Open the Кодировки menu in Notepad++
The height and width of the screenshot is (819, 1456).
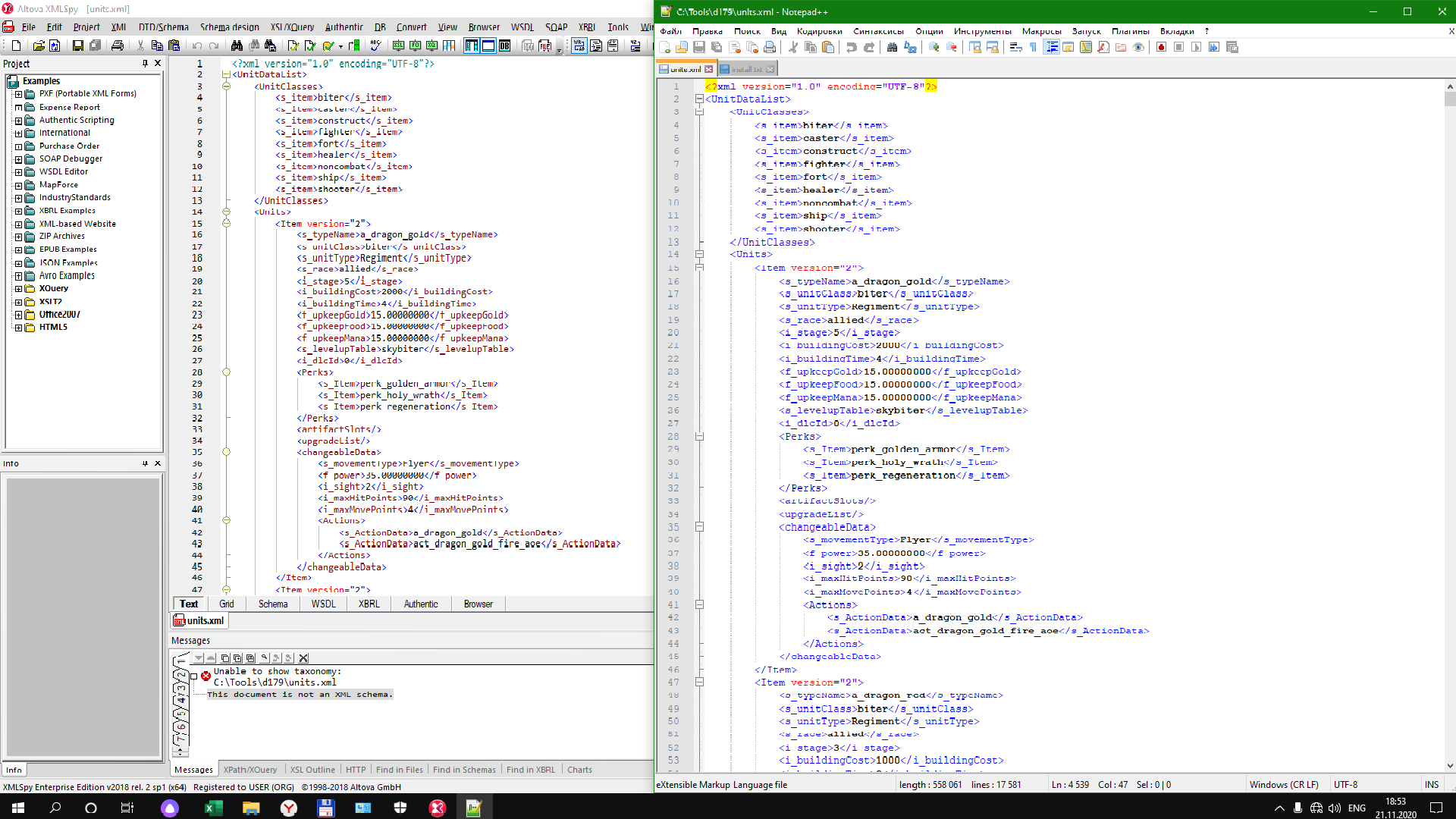[x=819, y=31]
